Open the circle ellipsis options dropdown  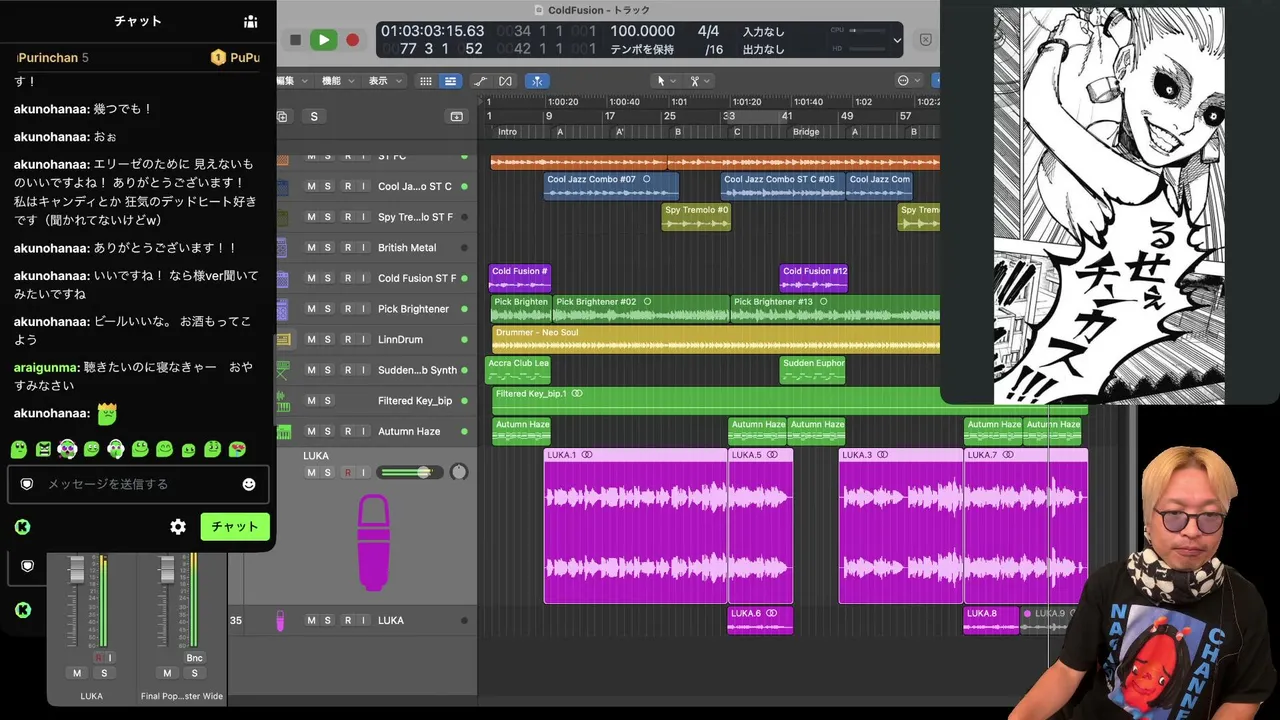coord(908,81)
